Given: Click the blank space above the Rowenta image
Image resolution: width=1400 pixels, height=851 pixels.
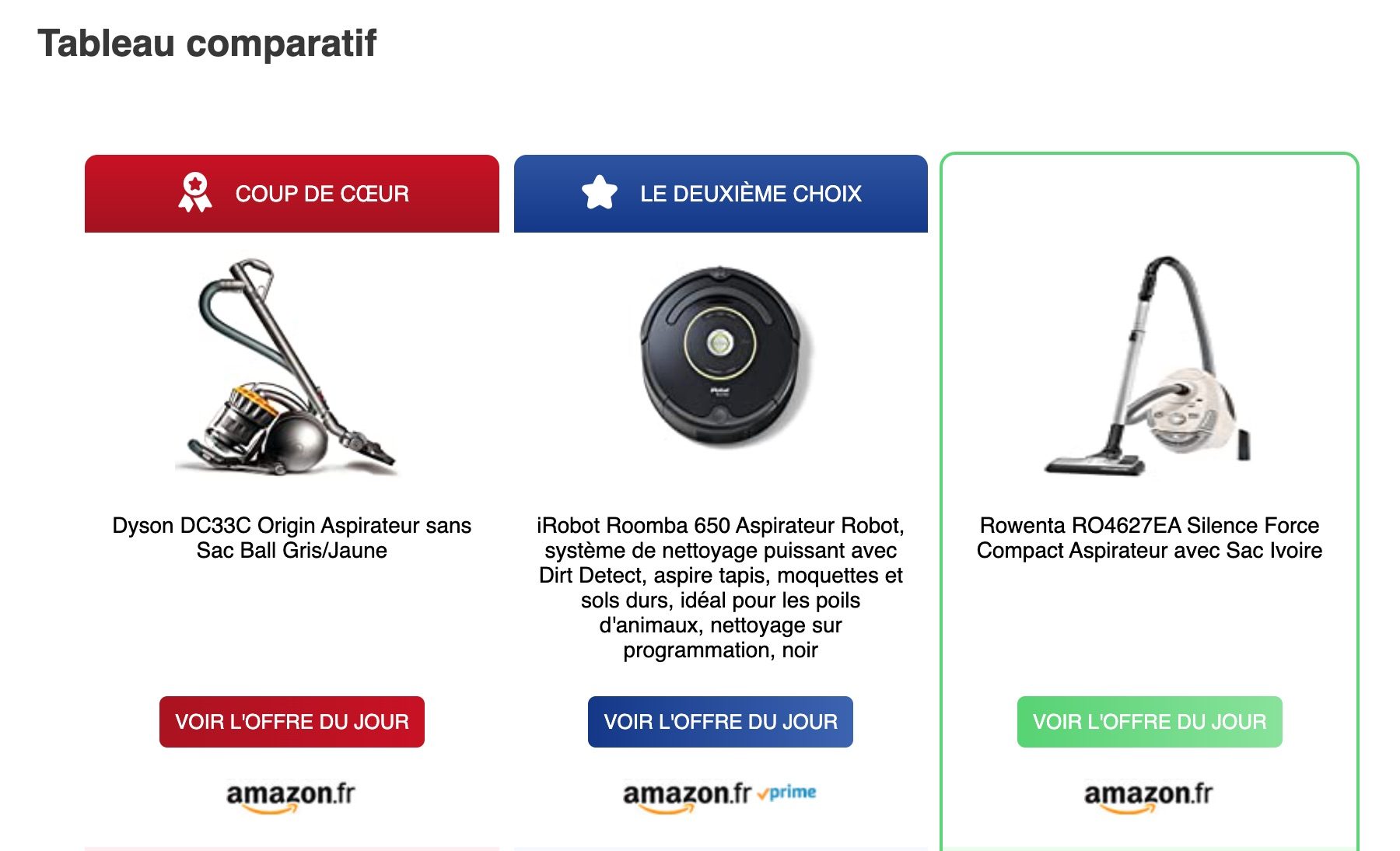Looking at the screenshot, I should [1149, 201].
